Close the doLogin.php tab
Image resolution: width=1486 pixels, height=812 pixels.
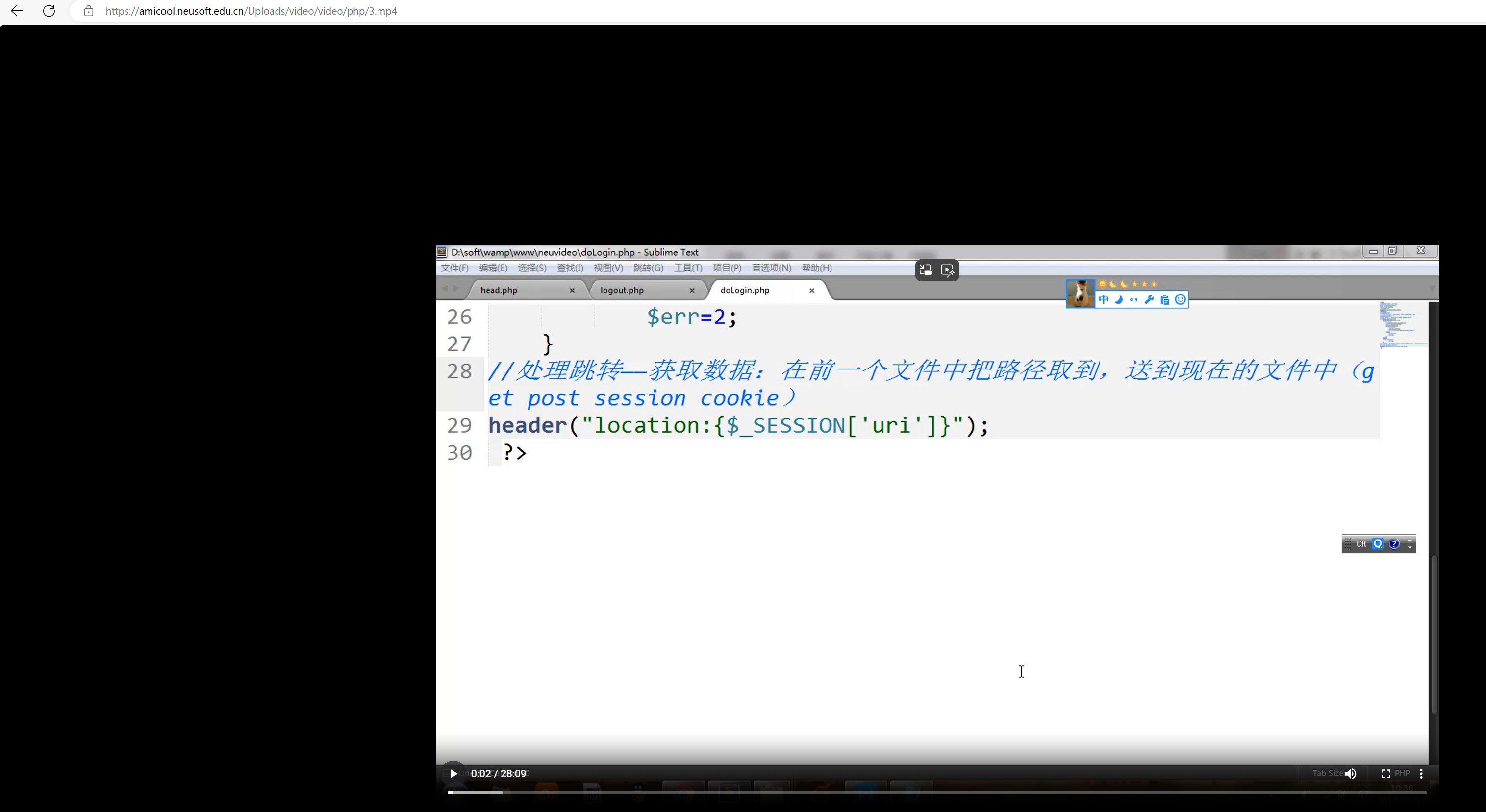pos(812,290)
